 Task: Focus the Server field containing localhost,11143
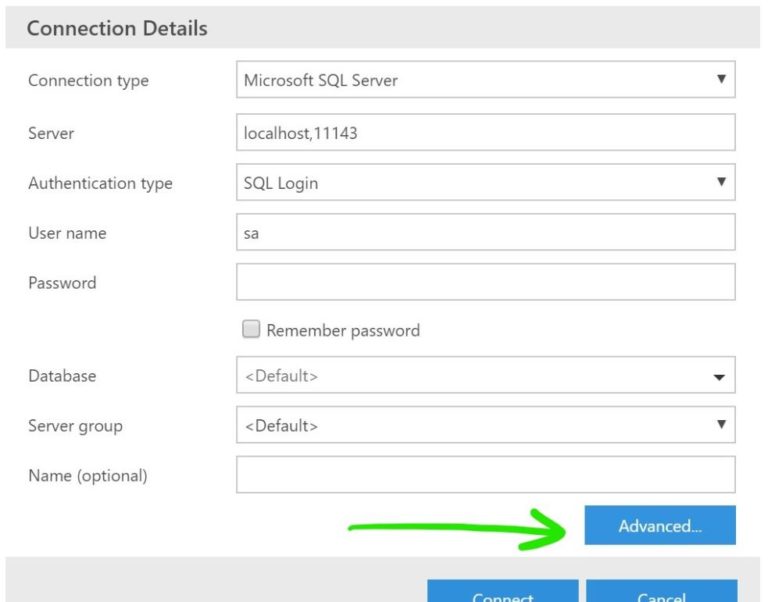coord(485,132)
